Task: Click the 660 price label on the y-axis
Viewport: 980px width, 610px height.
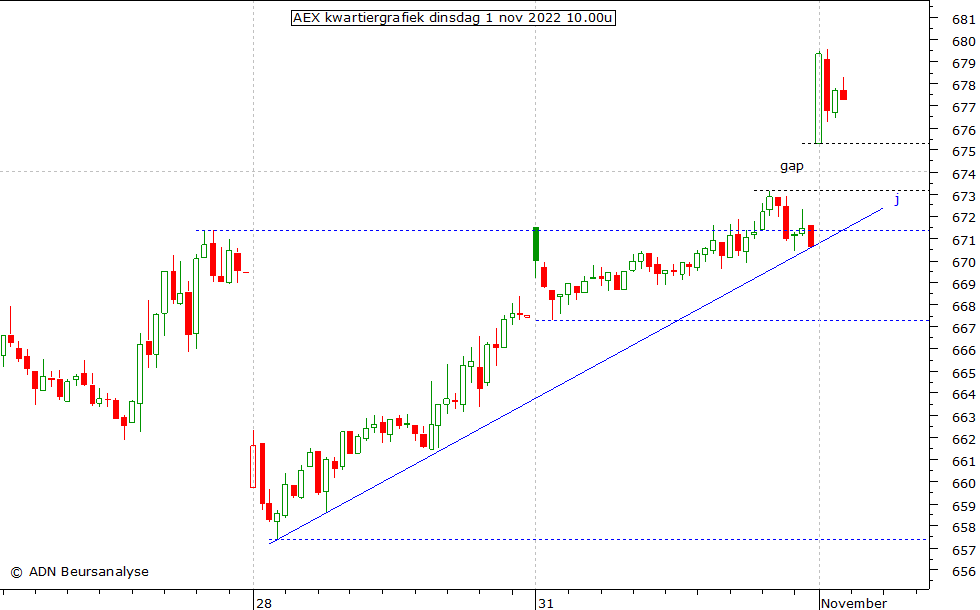Action: 963,484
